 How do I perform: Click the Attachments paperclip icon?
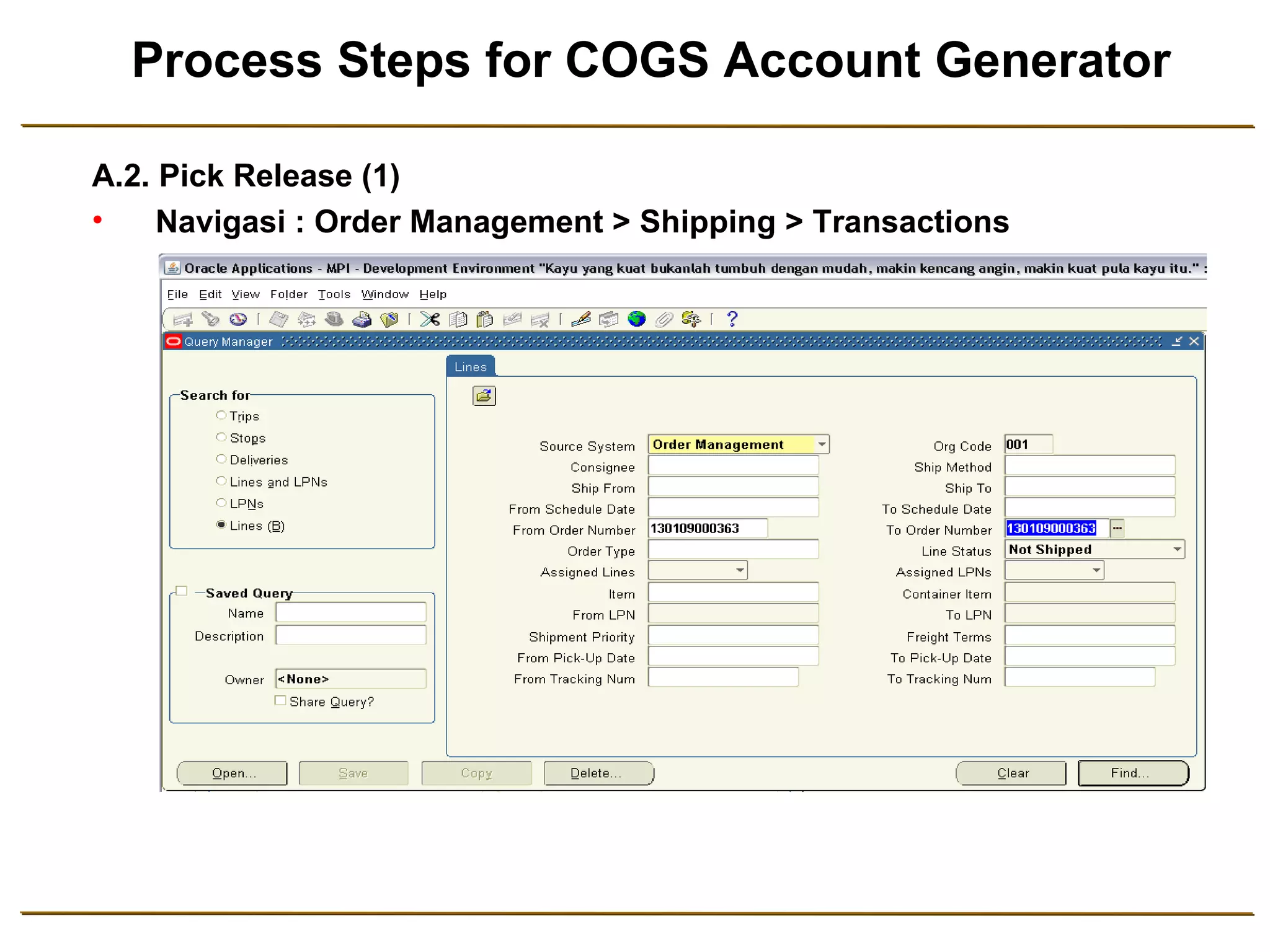click(664, 319)
